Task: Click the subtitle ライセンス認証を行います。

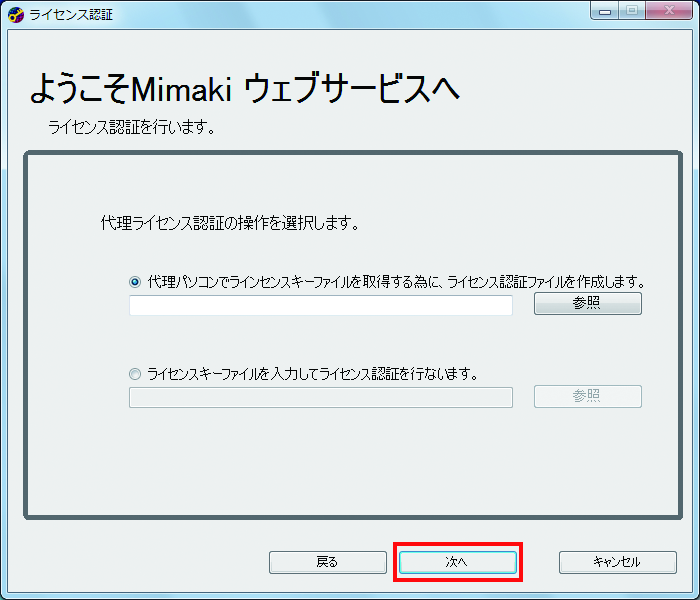Action: [132, 128]
